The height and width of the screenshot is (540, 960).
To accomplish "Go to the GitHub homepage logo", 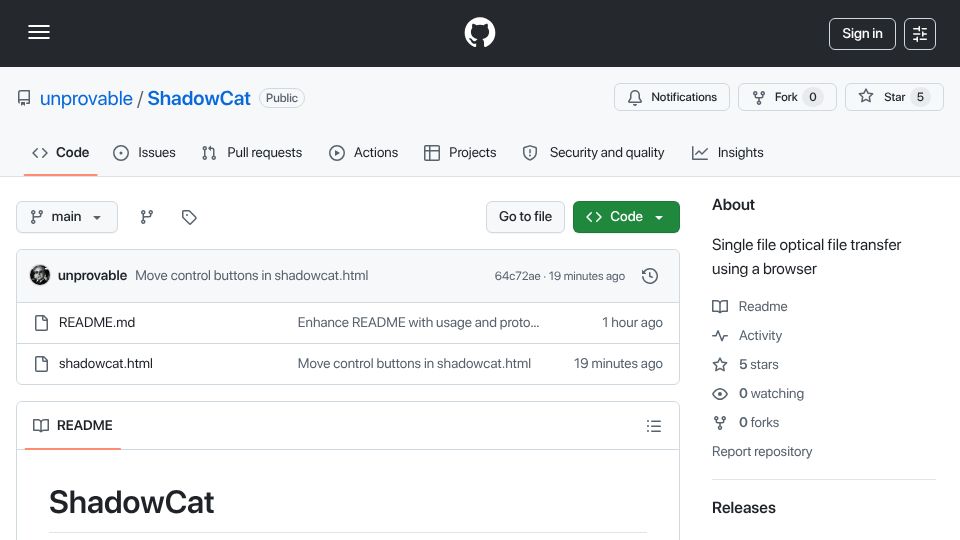I will click(479, 32).
